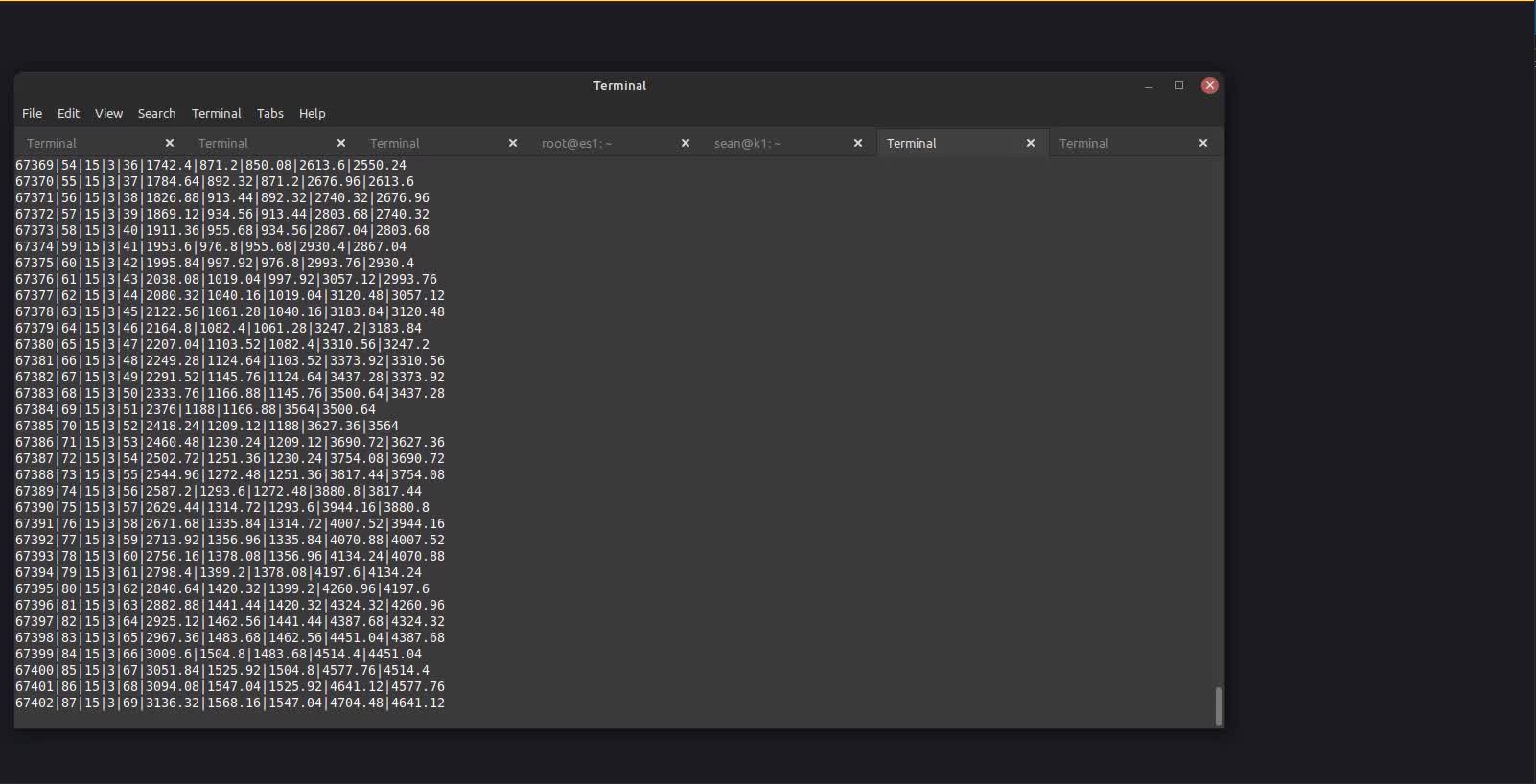Image resolution: width=1536 pixels, height=784 pixels.
Task: Open the Help menu
Action: (x=312, y=113)
